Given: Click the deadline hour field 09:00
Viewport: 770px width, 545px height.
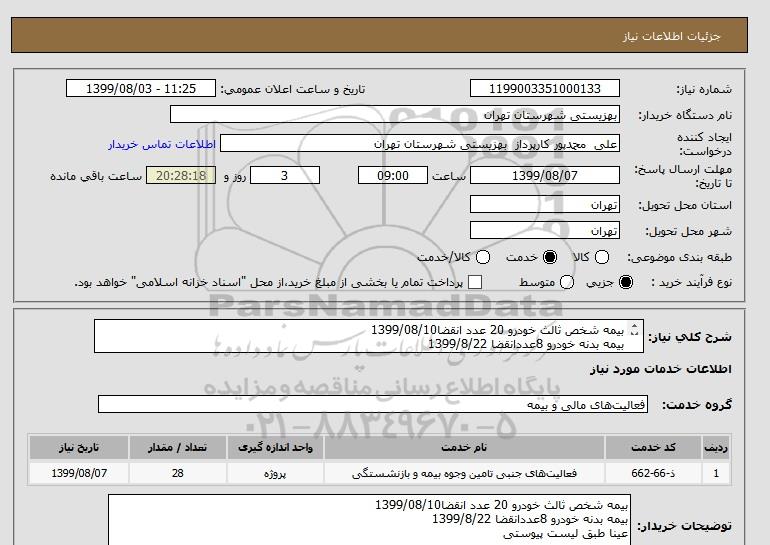Looking at the screenshot, I should (393, 175).
